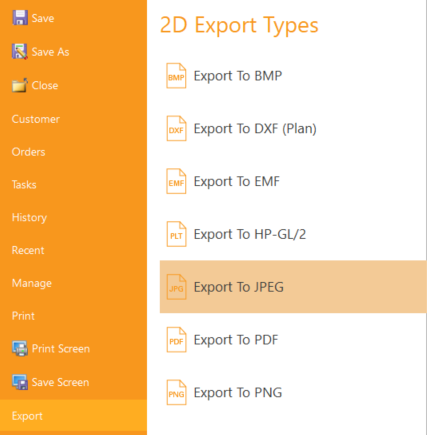Select Export To JPEG option
The image size is (427, 435).
click(x=293, y=287)
